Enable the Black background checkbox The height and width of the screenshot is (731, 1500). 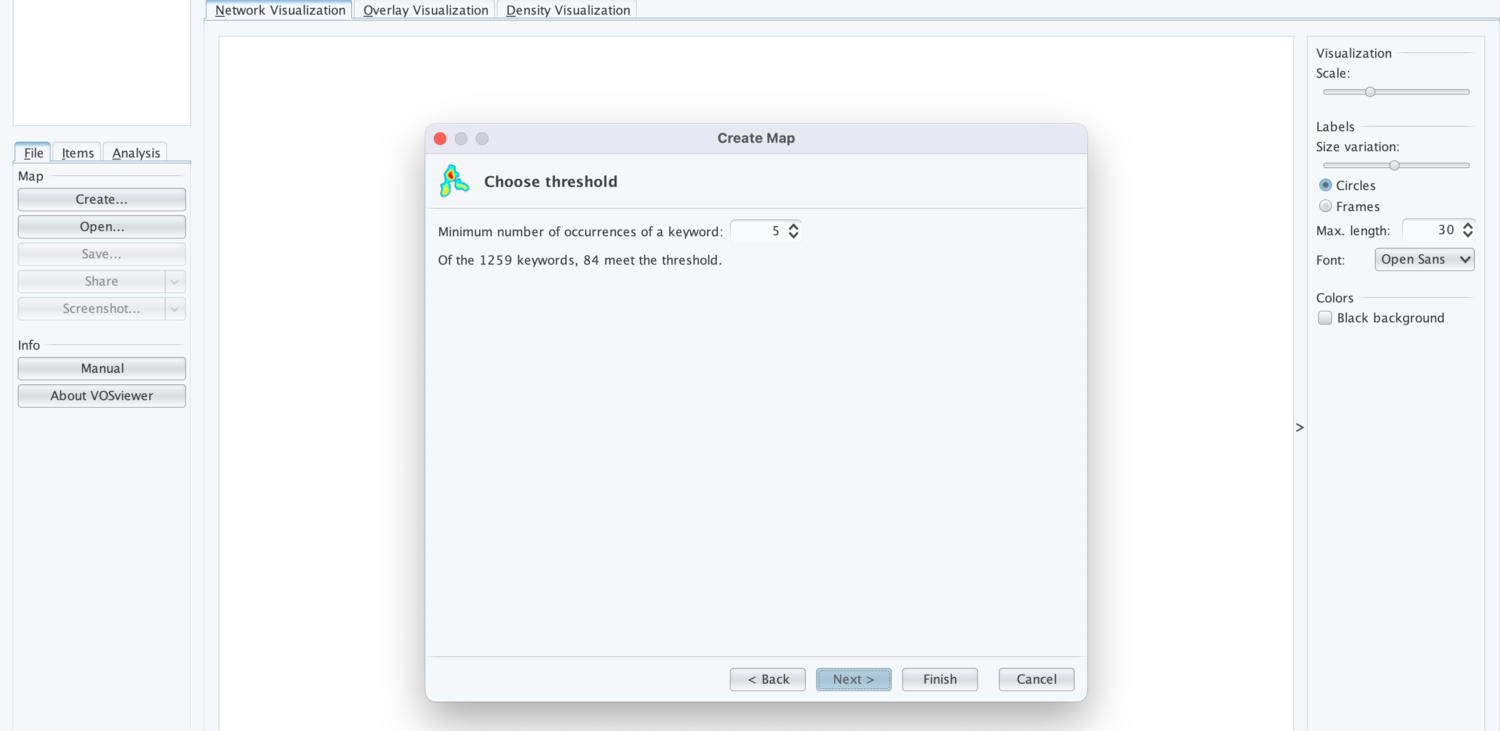(x=1325, y=318)
